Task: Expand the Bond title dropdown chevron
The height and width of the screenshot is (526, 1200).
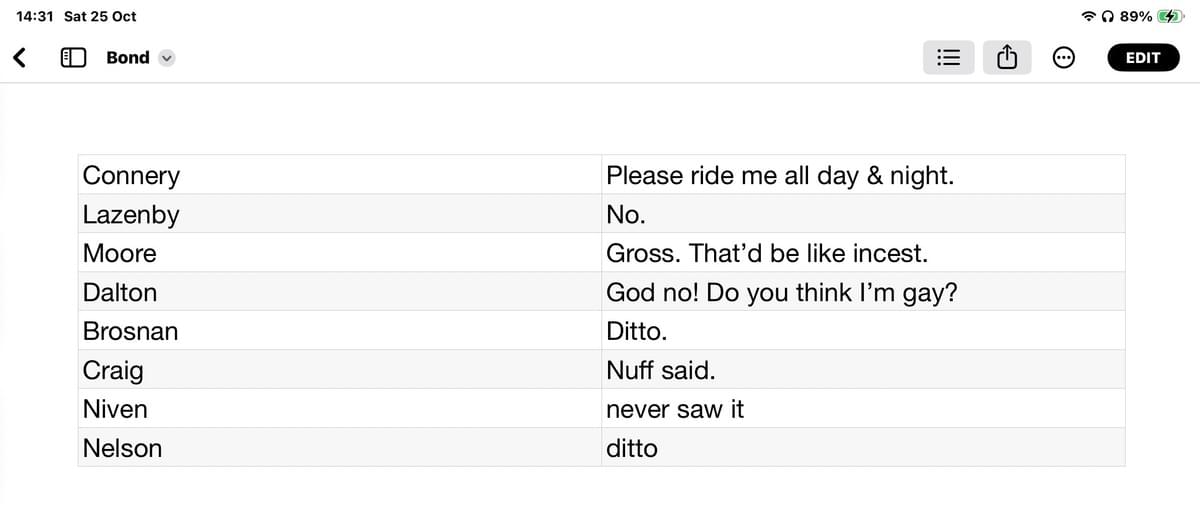Action: coord(167,58)
